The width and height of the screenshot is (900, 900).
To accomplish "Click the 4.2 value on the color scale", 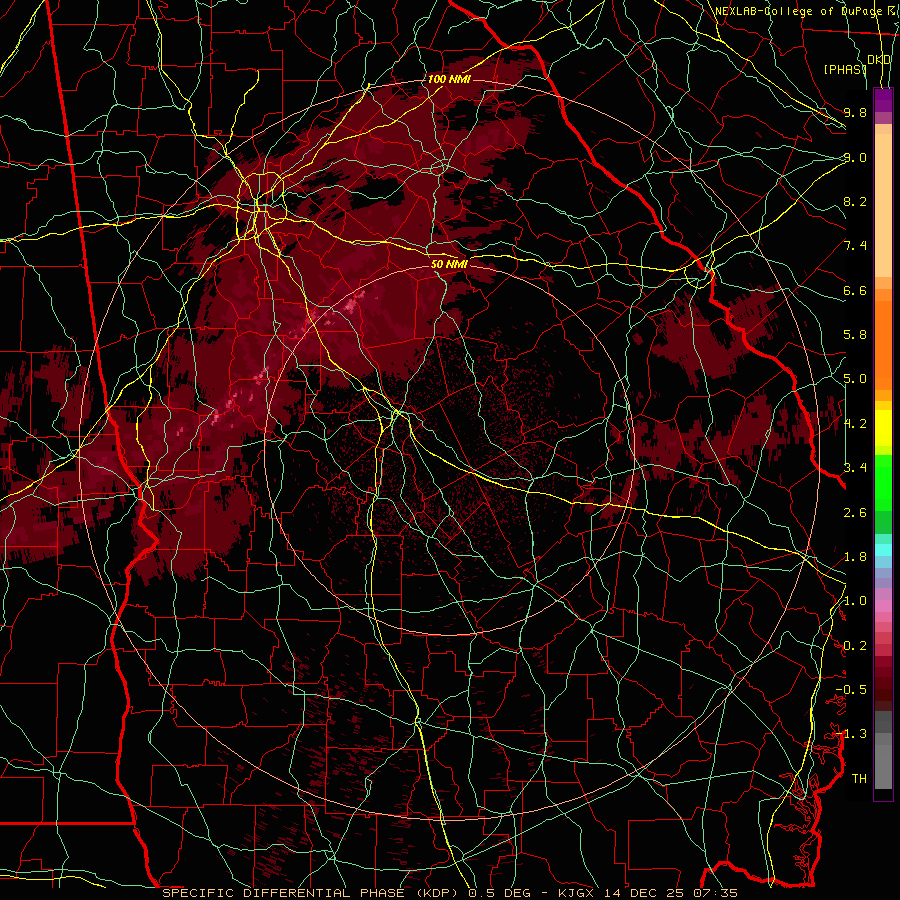I will [x=855, y=424].
